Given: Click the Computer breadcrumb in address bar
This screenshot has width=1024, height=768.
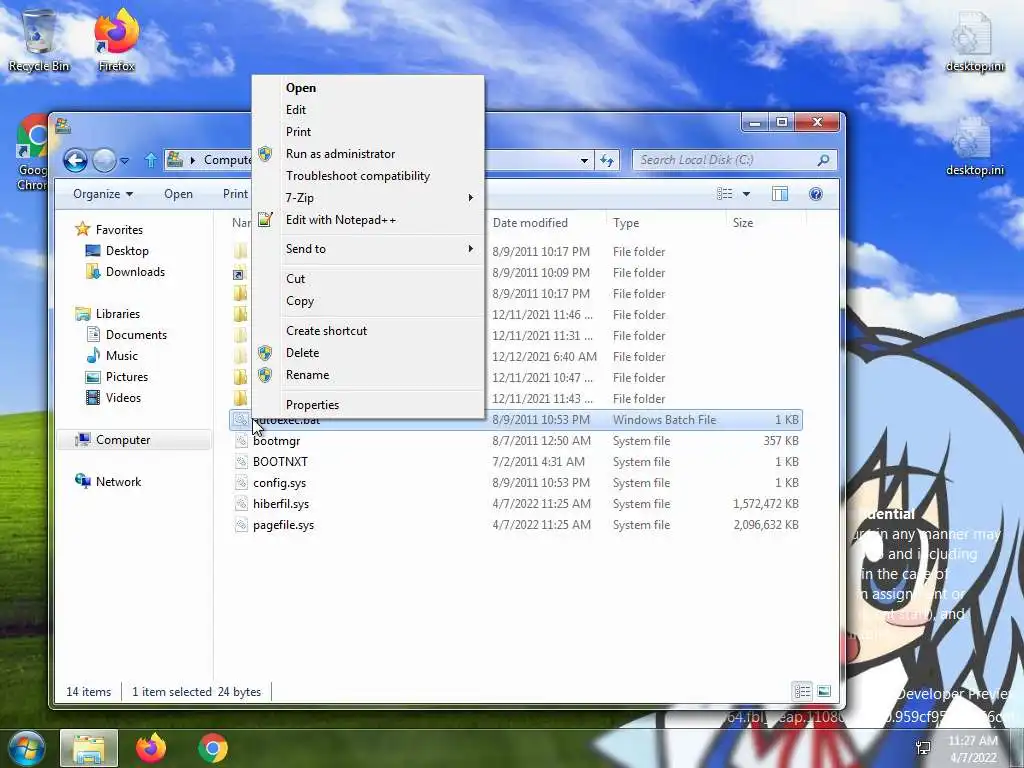Looking at the screenshot, I should (x=227, y=160).
